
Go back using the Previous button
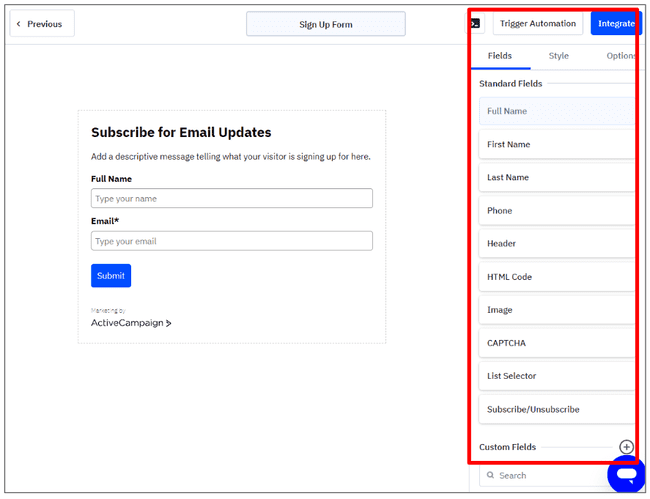click(42, 23)
